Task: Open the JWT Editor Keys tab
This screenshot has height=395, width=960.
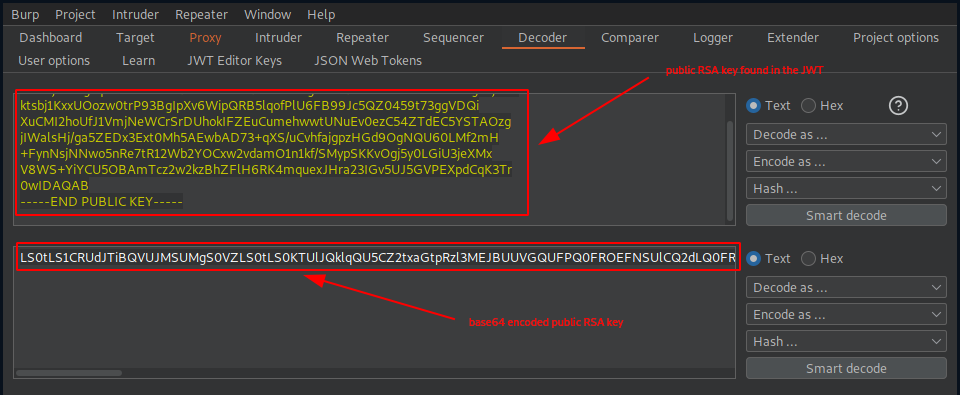Action: pos(234,61)
